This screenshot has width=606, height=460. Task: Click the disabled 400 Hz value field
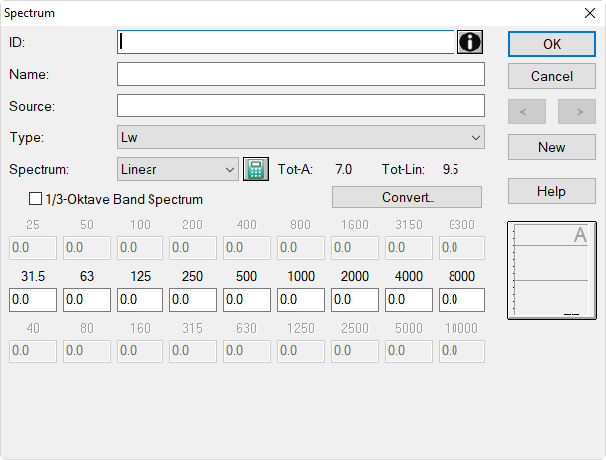(247, 248)
